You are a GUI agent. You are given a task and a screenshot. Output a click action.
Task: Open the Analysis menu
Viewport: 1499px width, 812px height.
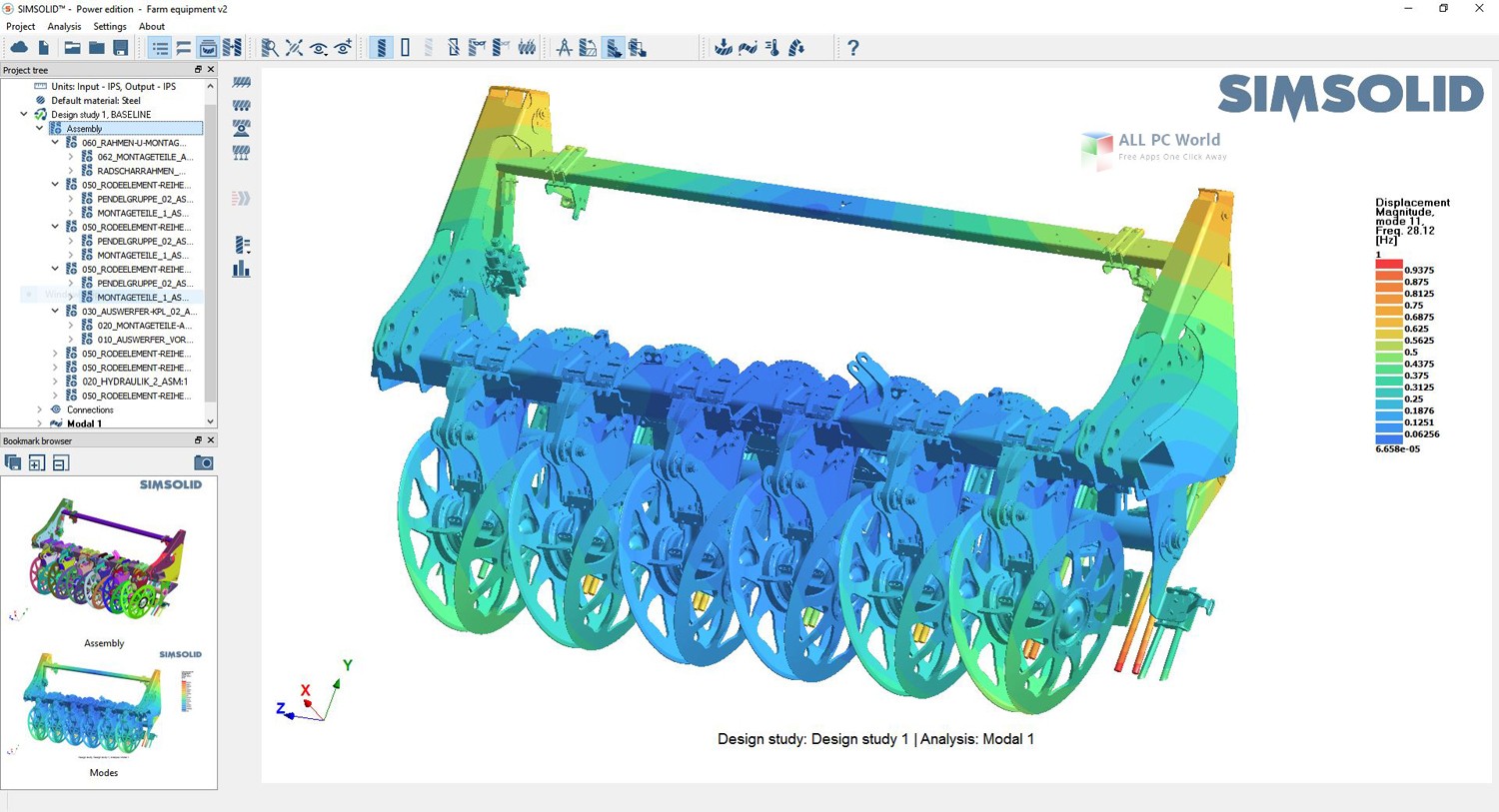[x=64, y=26]
